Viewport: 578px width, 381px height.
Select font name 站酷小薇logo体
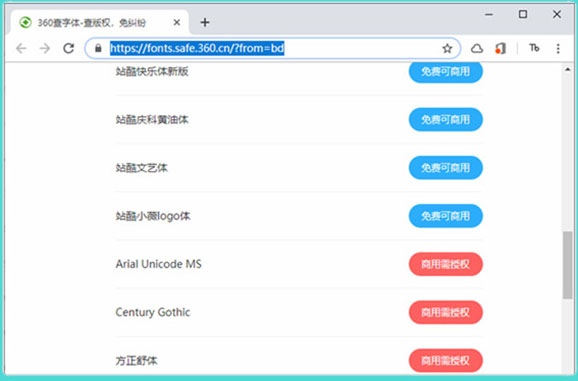click(153, 216)
